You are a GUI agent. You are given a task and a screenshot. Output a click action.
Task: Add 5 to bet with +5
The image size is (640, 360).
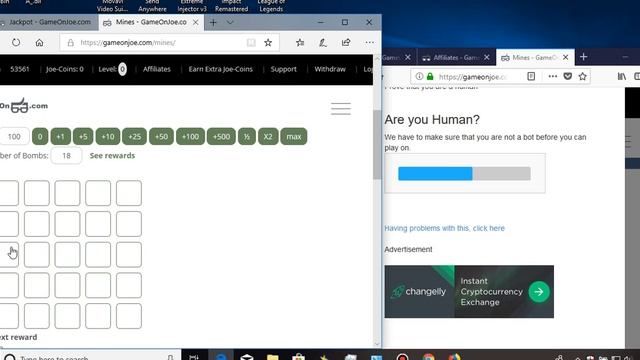(83, 136)
